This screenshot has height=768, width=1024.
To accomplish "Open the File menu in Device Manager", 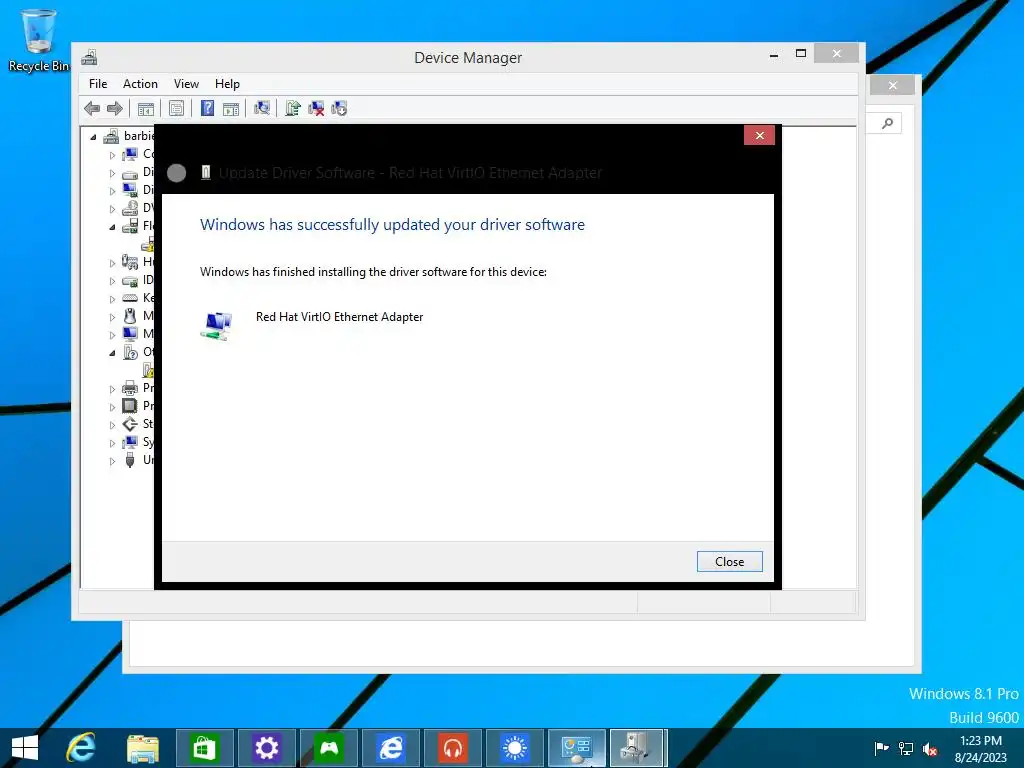I will (x=98, y=84).
